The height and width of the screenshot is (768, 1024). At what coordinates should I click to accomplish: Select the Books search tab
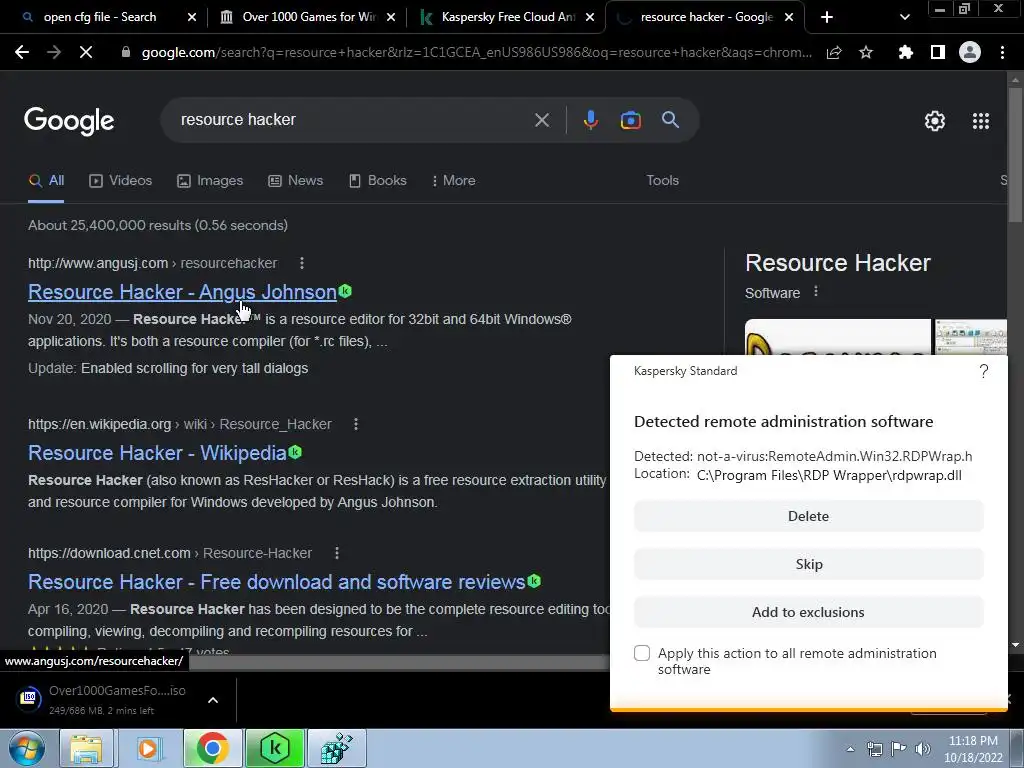tap(377, 180)
